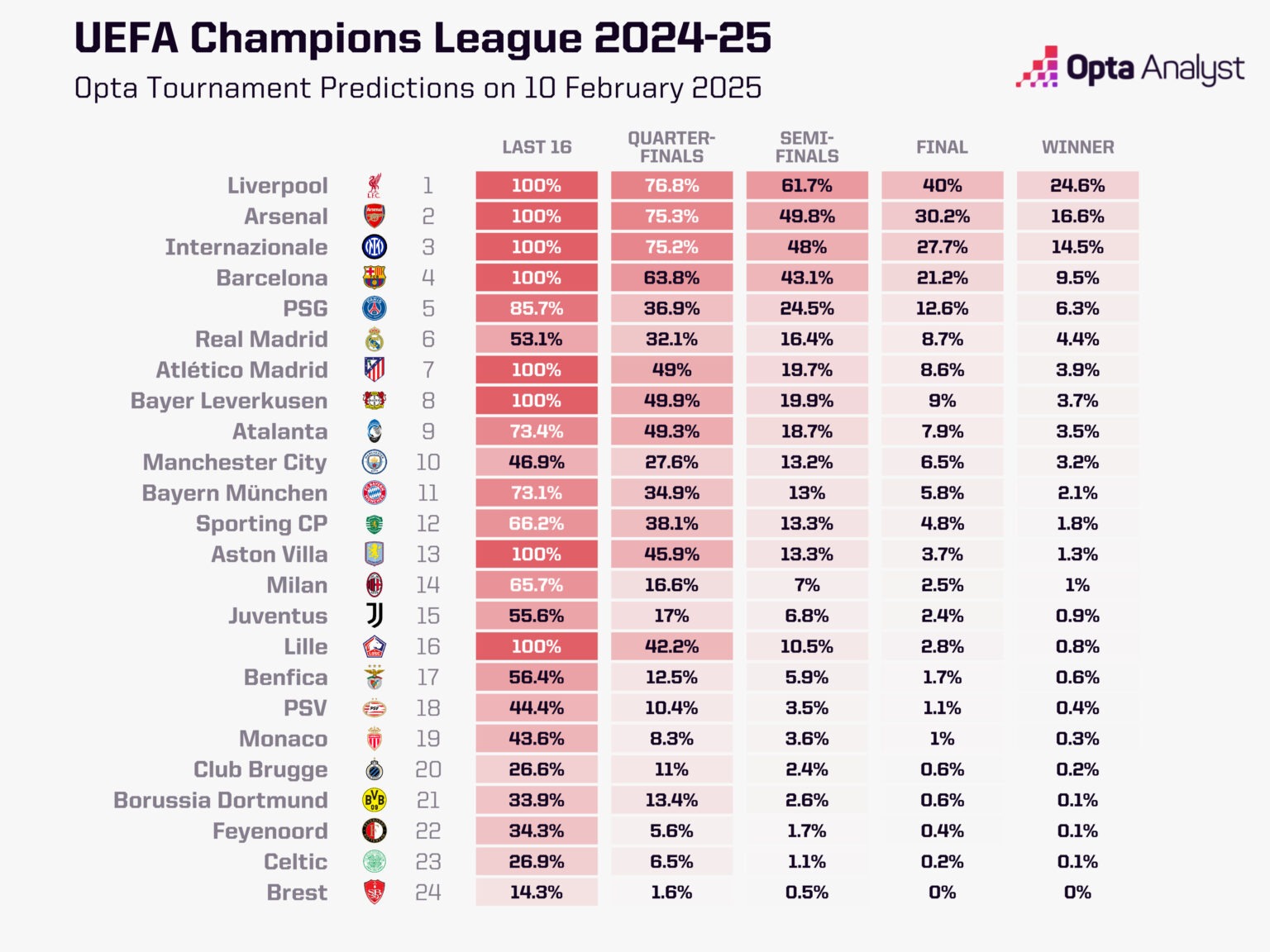
Task: Click the Opta Analyst logo
Action: point(1130,69)
